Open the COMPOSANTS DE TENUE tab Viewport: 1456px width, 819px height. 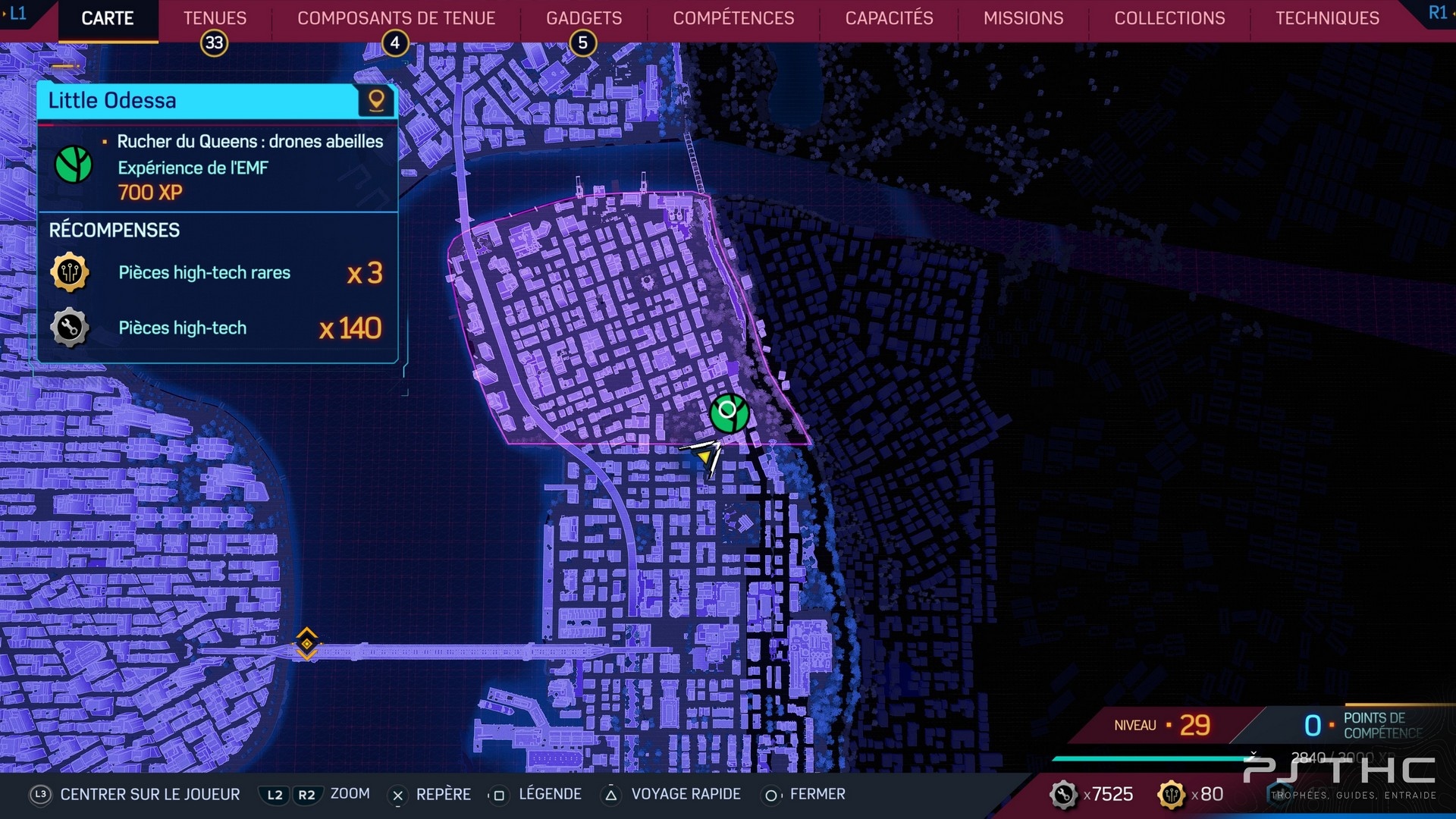(396, 18)
